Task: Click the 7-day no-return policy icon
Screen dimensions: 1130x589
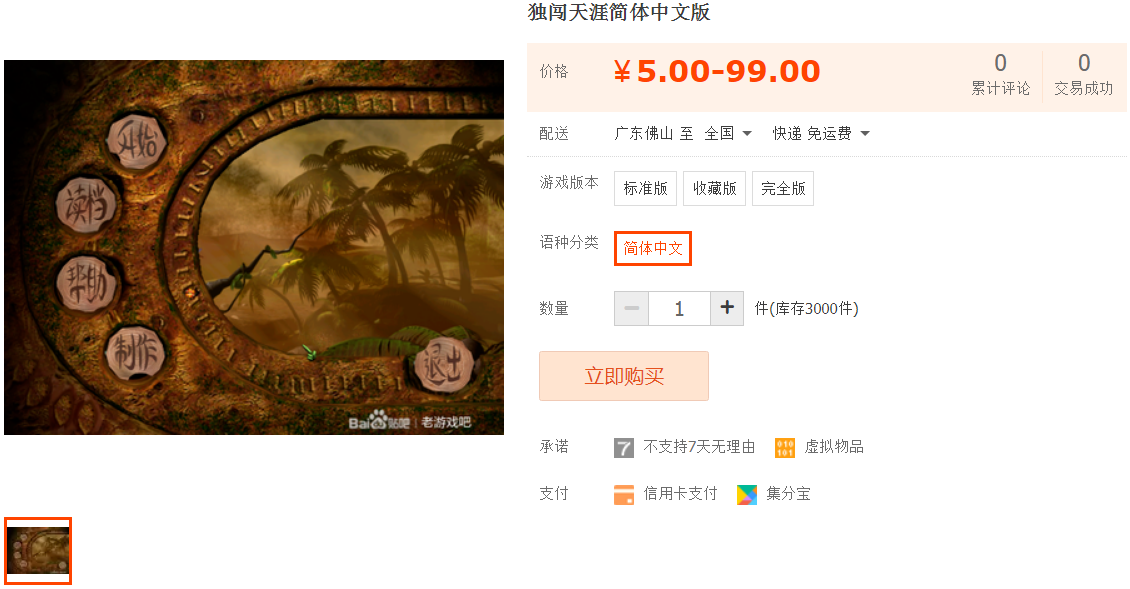Action: (x=623, y=448)
